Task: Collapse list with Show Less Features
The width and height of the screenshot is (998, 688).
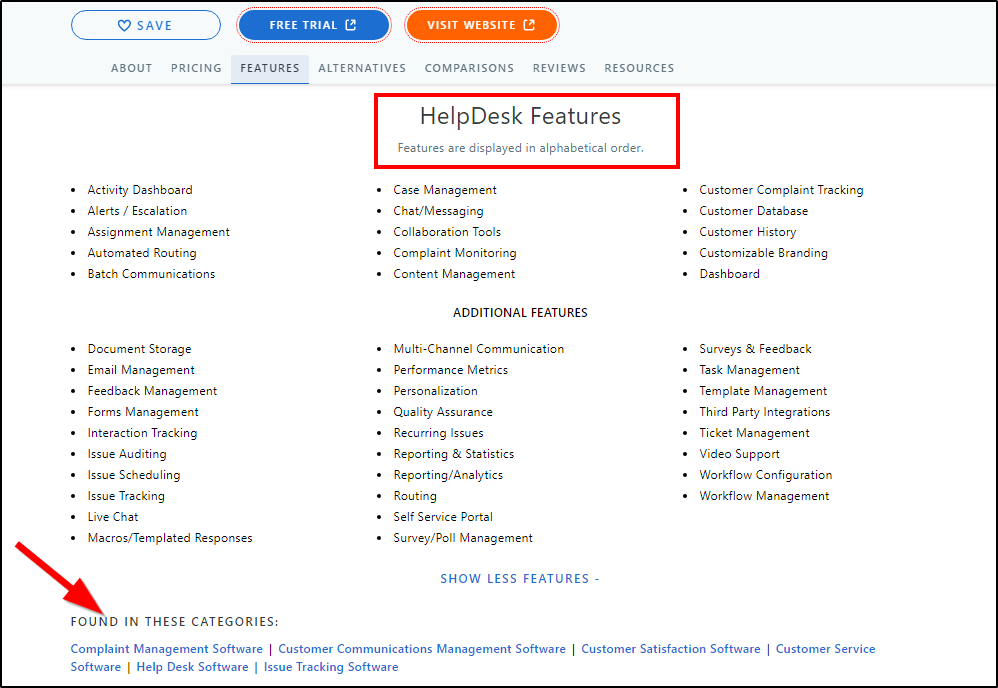Action: [519, 579]
